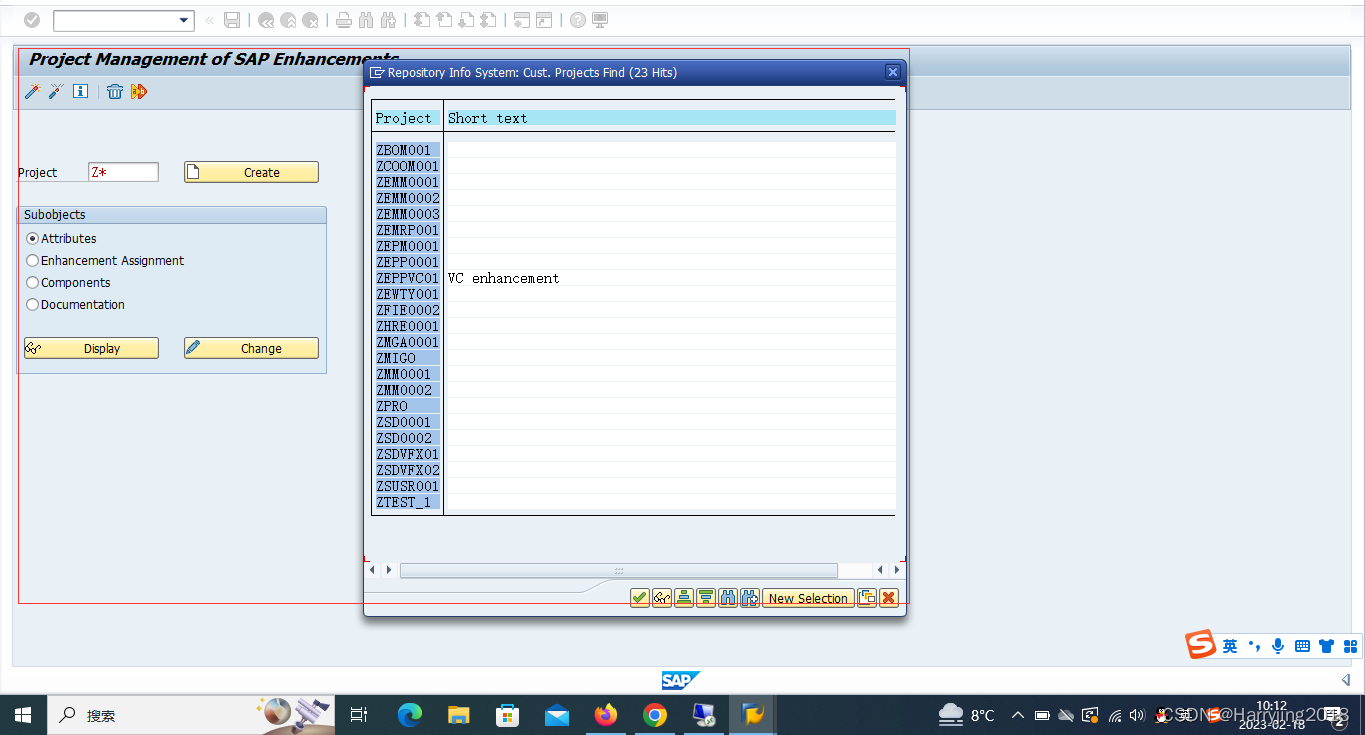Select the Components radio button

pyautogui.click(x=33, y=283)
